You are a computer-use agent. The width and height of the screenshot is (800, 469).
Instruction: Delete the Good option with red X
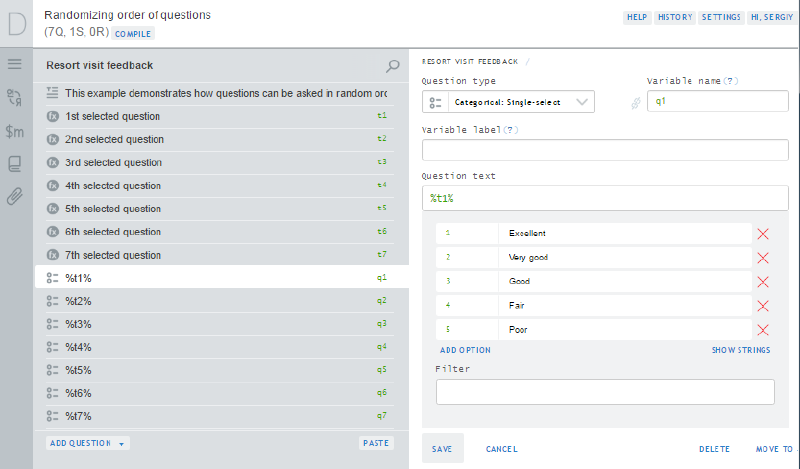click(763, 282)
